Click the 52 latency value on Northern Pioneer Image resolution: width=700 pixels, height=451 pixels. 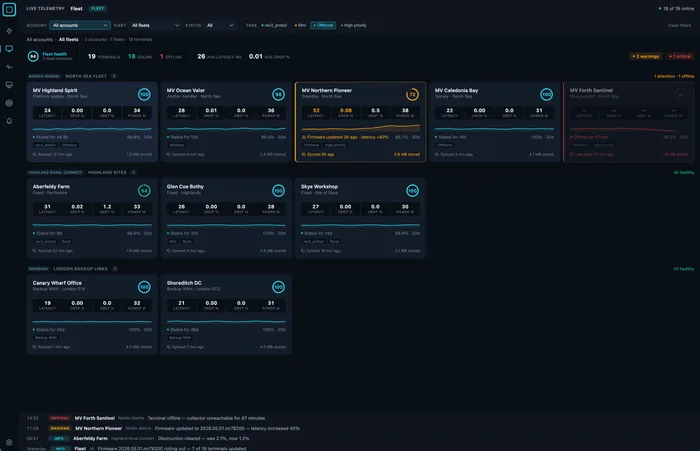pyautogui.click(x=316, y=110)
